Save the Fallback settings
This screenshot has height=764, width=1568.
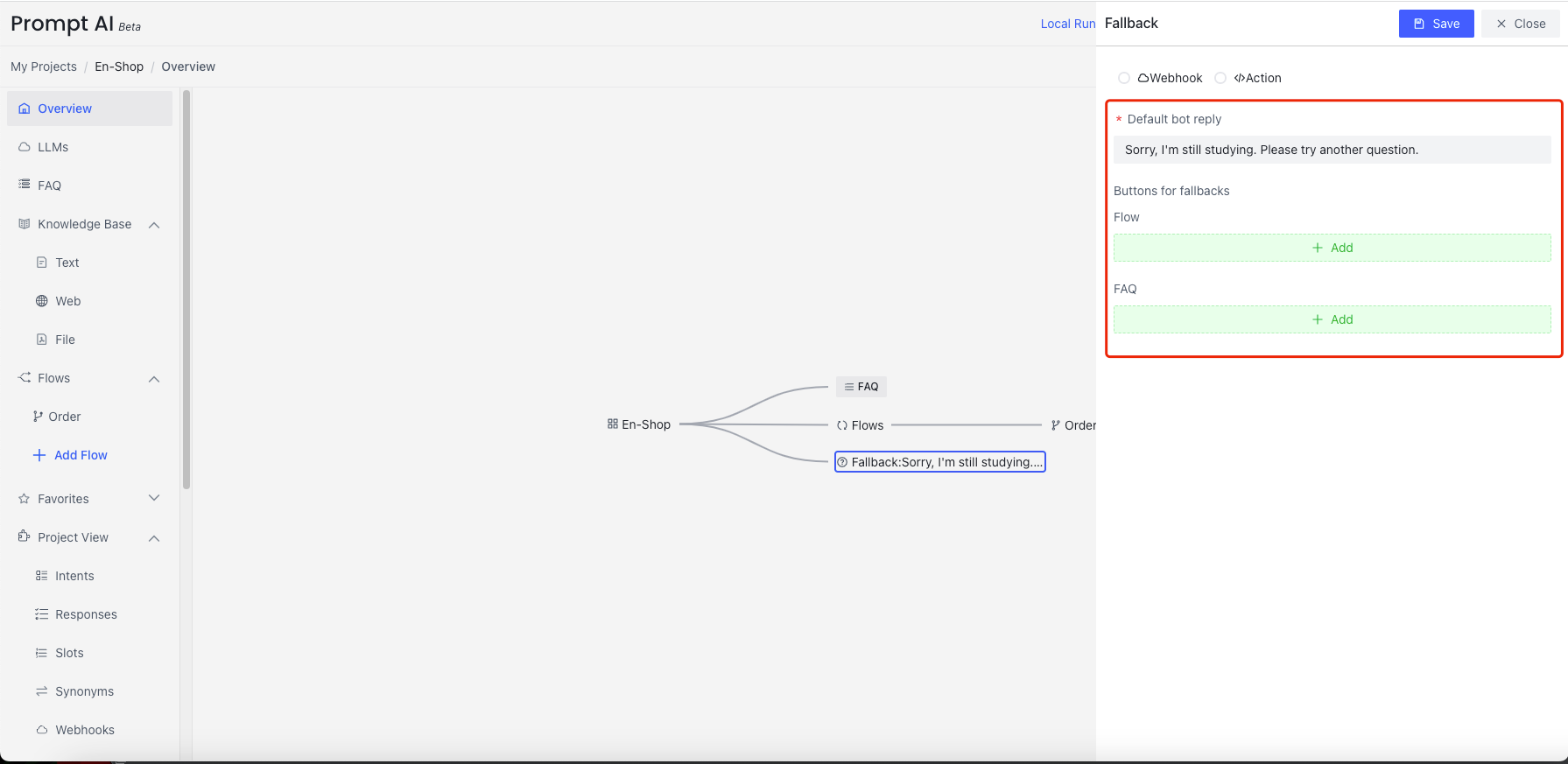click(1436, 24)
